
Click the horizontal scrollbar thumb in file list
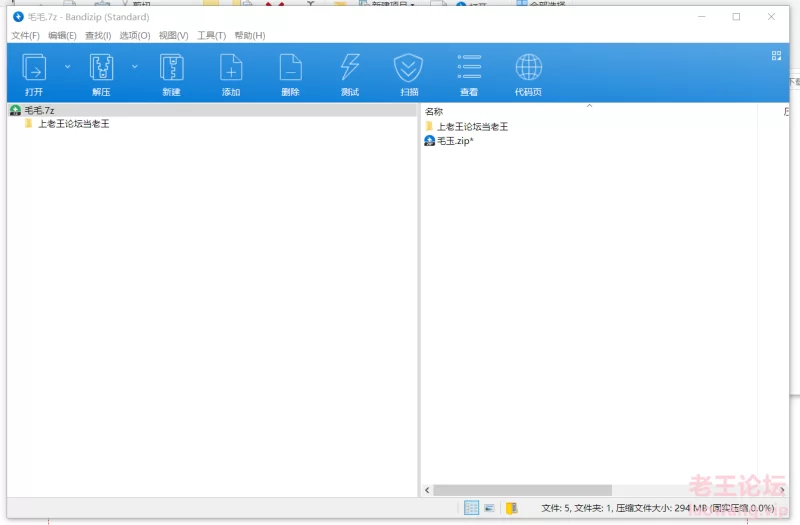tap(522, 490)
